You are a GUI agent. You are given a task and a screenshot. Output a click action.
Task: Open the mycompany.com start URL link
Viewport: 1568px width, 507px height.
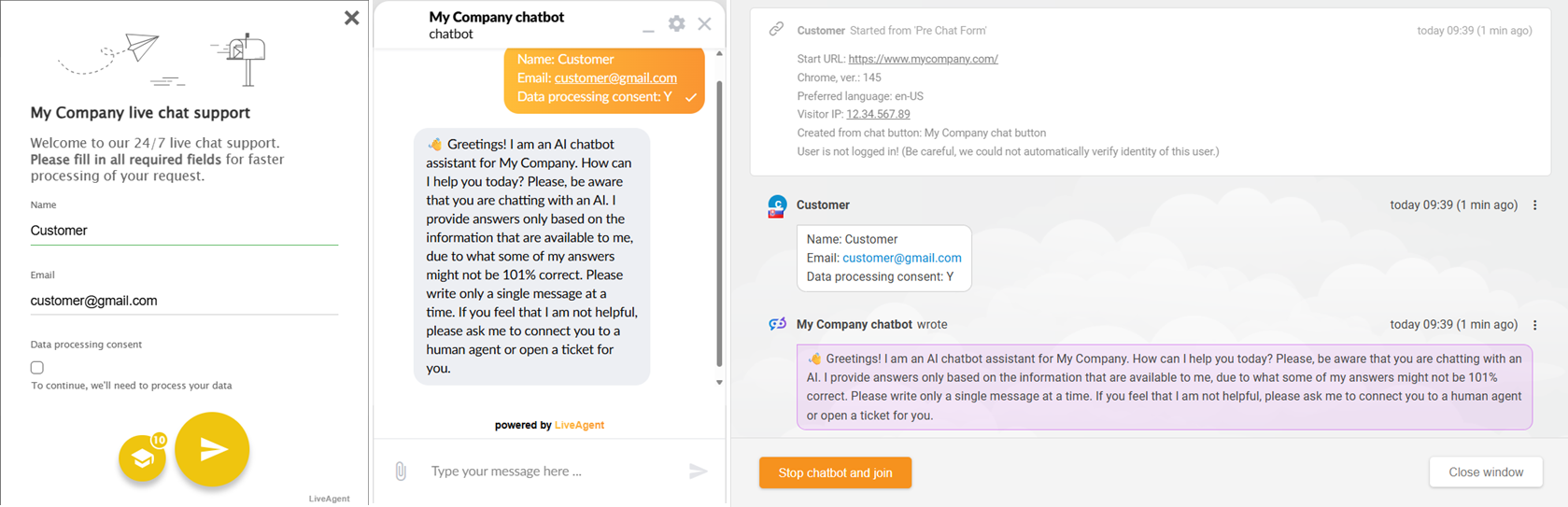coord(923,59)
